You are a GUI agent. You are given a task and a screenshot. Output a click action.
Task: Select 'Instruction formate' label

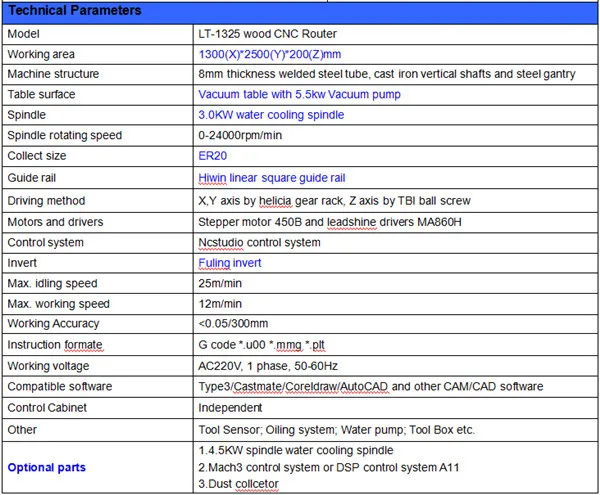[55, 345]
